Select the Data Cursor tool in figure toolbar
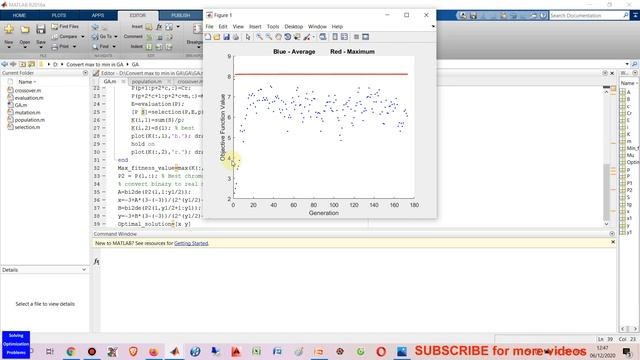 point(297,37)
